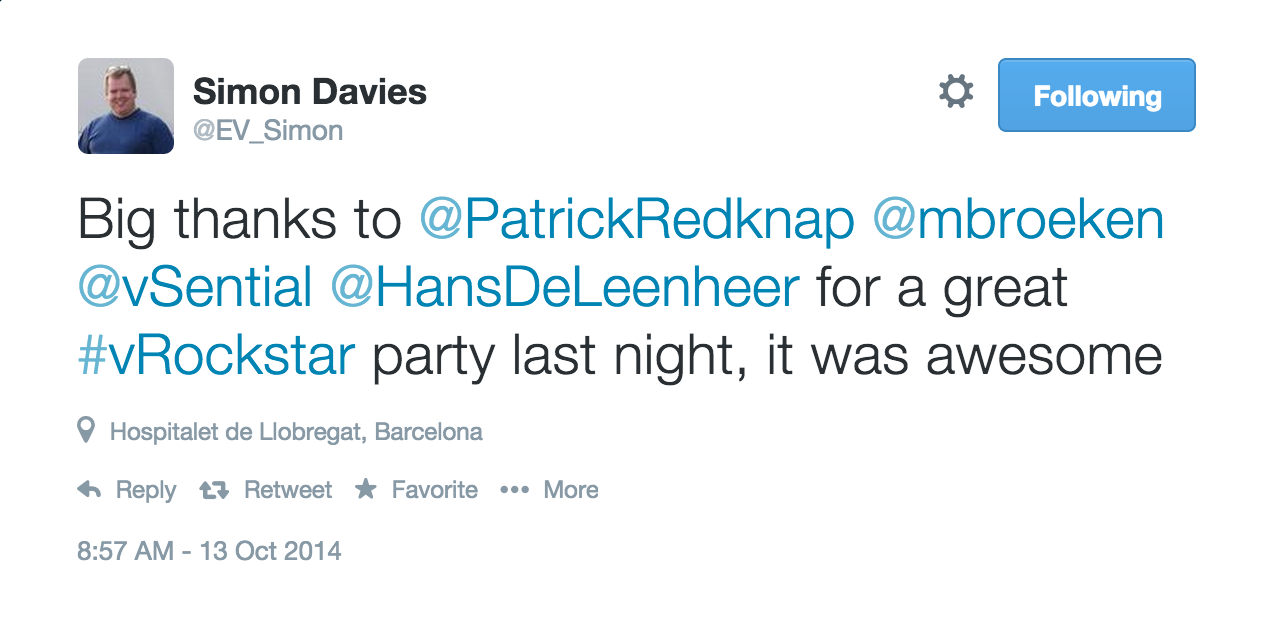1268x636 pixels.
Task: Open the @HansDeLeenheer mention
Action: (x=565, y=288)
